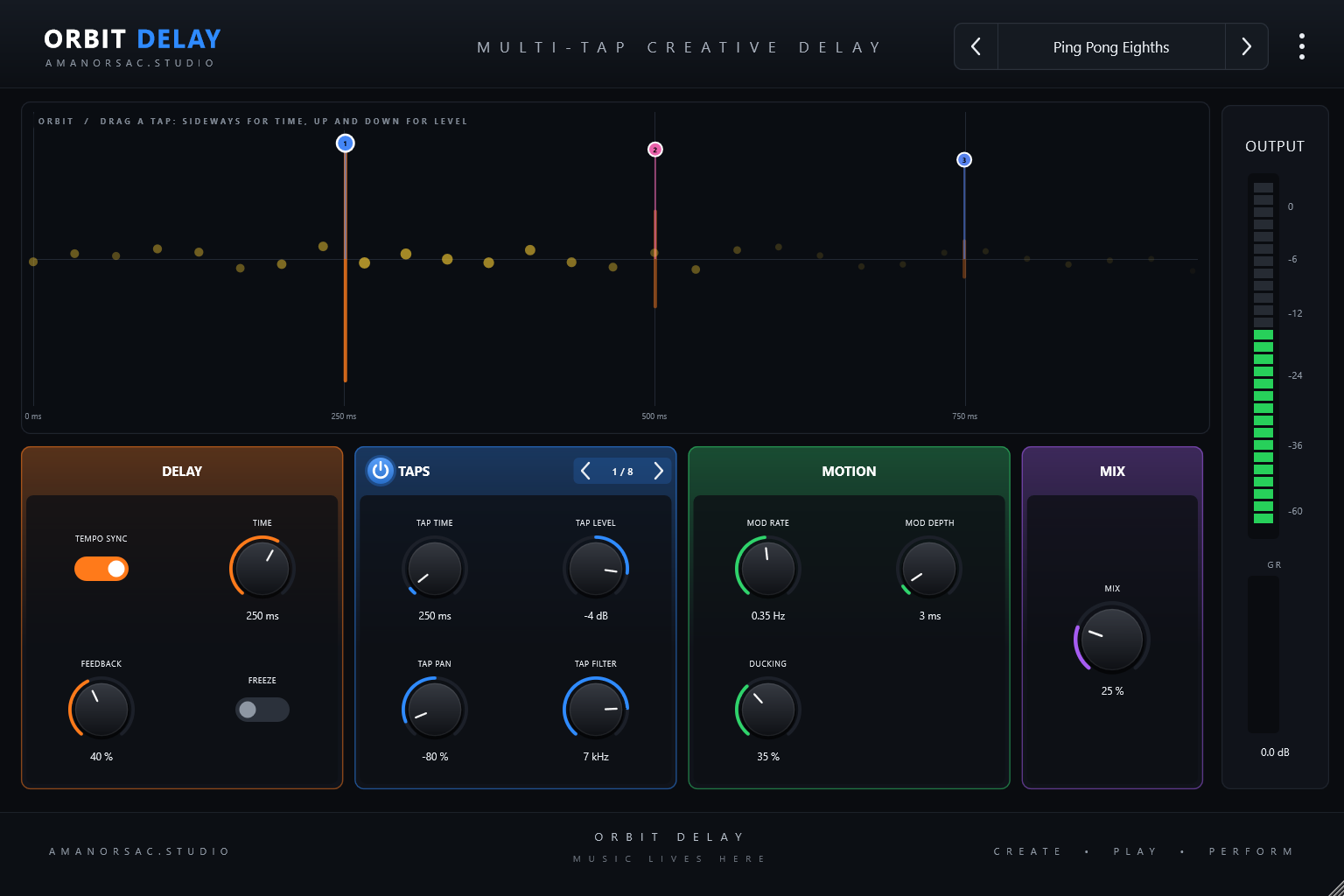Click the DELAY section header
This screenshot has height=896, width=1344.
pos(182,471)
